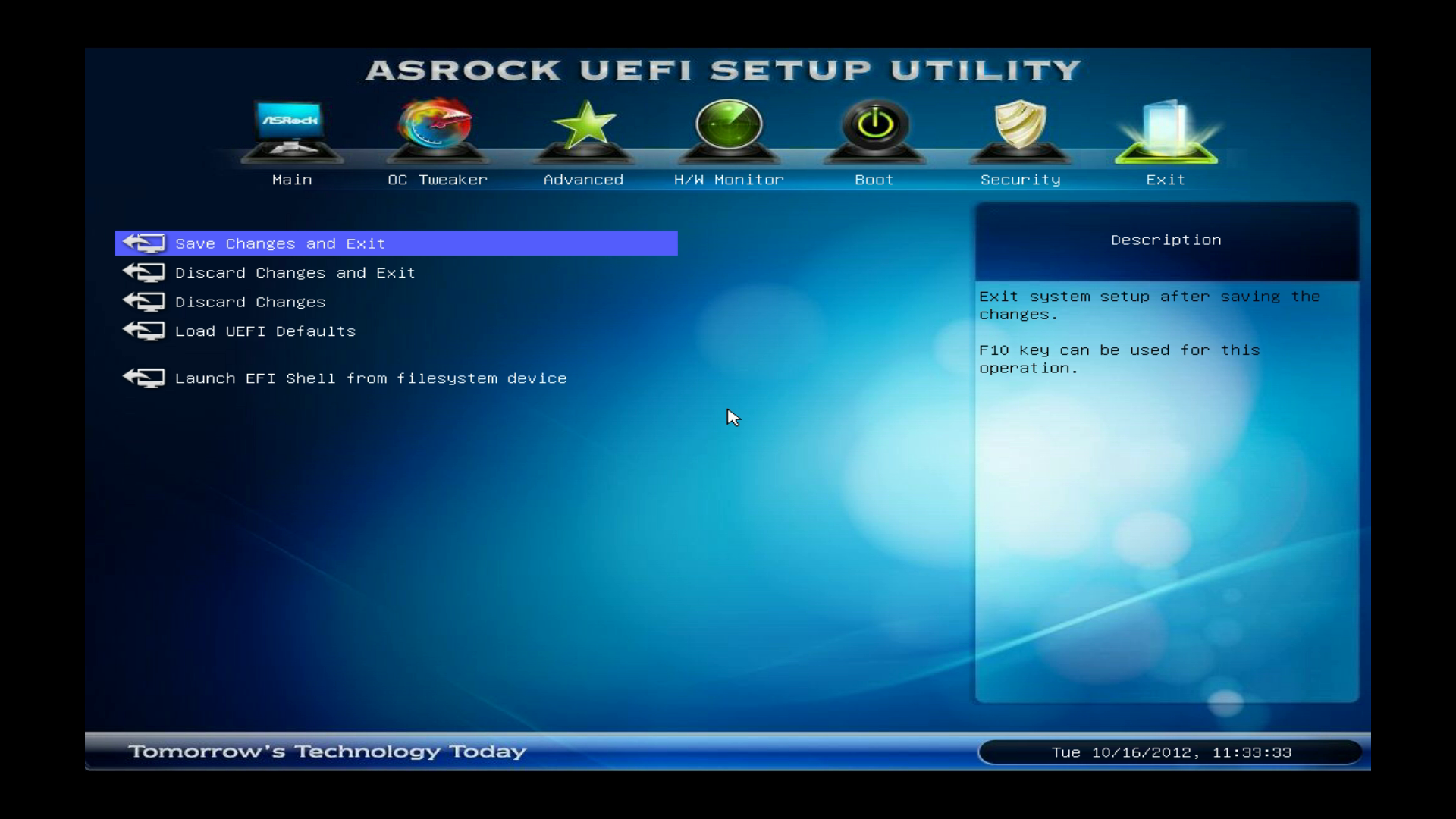Open H/W Monitor radar icon
This screenshot has height=819, width=1456.
pyautogui.click(x=729, y=127)
